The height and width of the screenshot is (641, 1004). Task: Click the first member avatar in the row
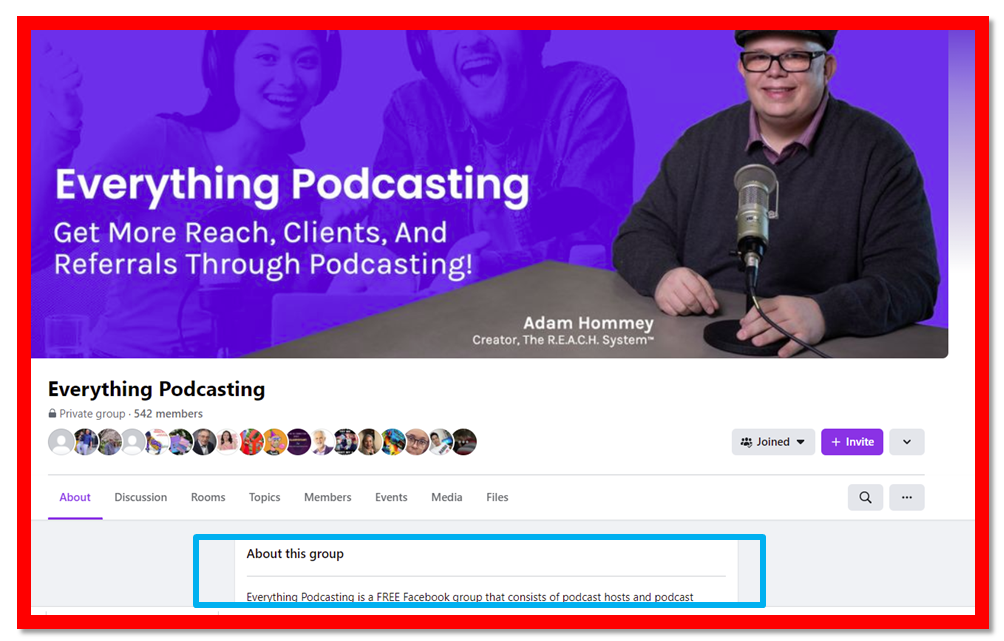61,442
